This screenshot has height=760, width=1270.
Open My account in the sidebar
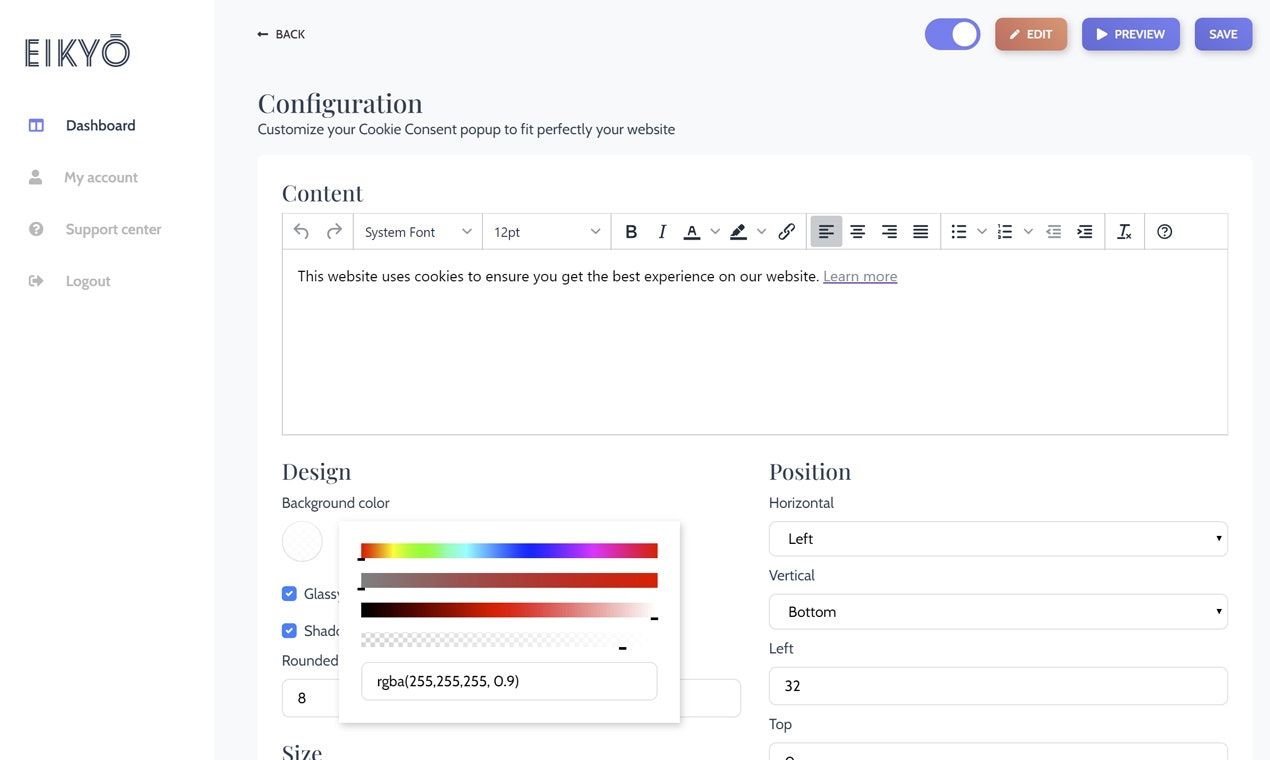(101, 178)
